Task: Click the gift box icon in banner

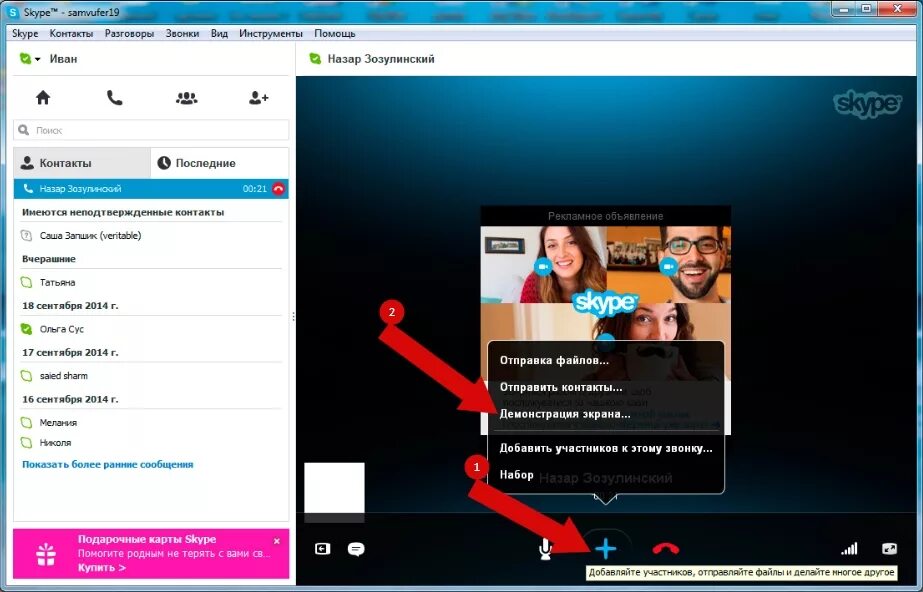Action: pos(46,553)
